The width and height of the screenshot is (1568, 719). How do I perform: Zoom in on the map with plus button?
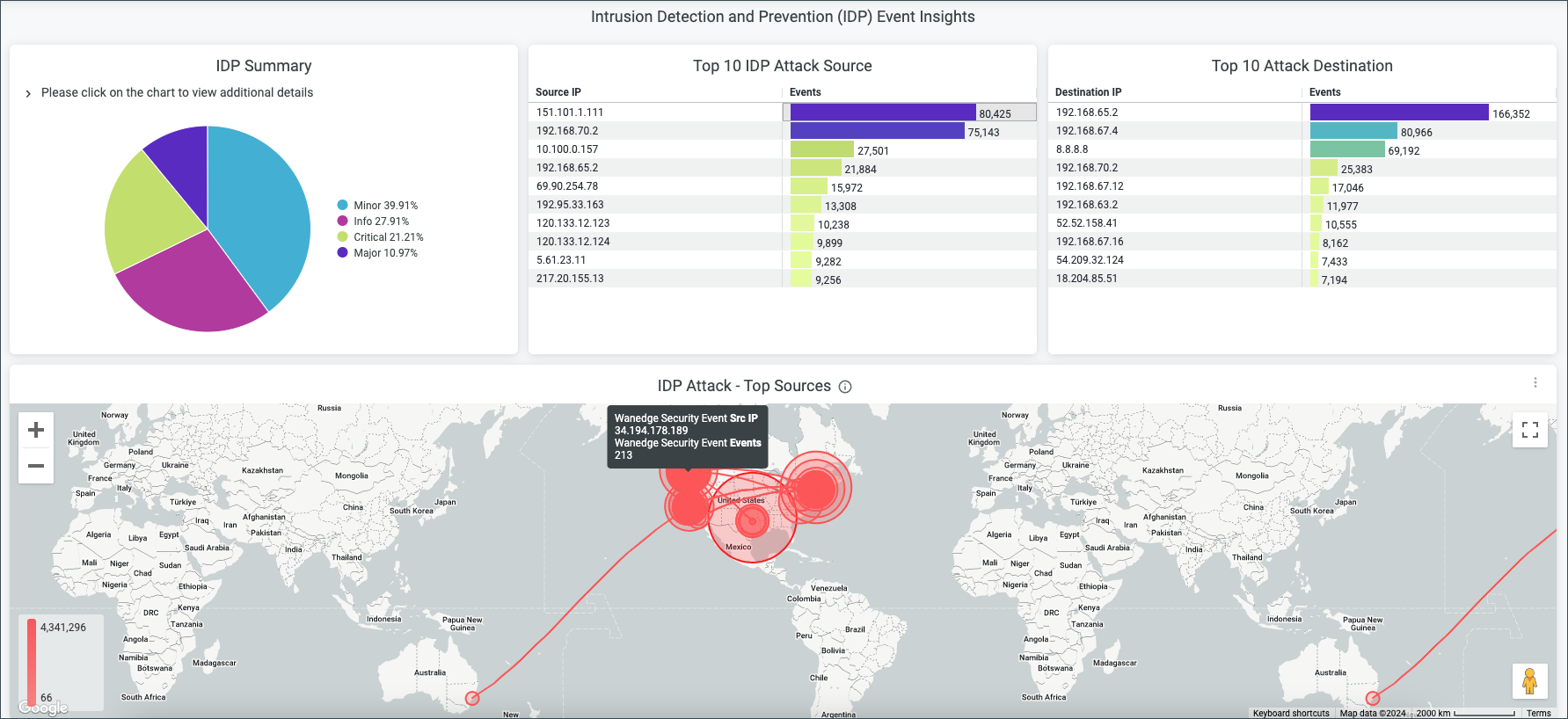point(36,430)
